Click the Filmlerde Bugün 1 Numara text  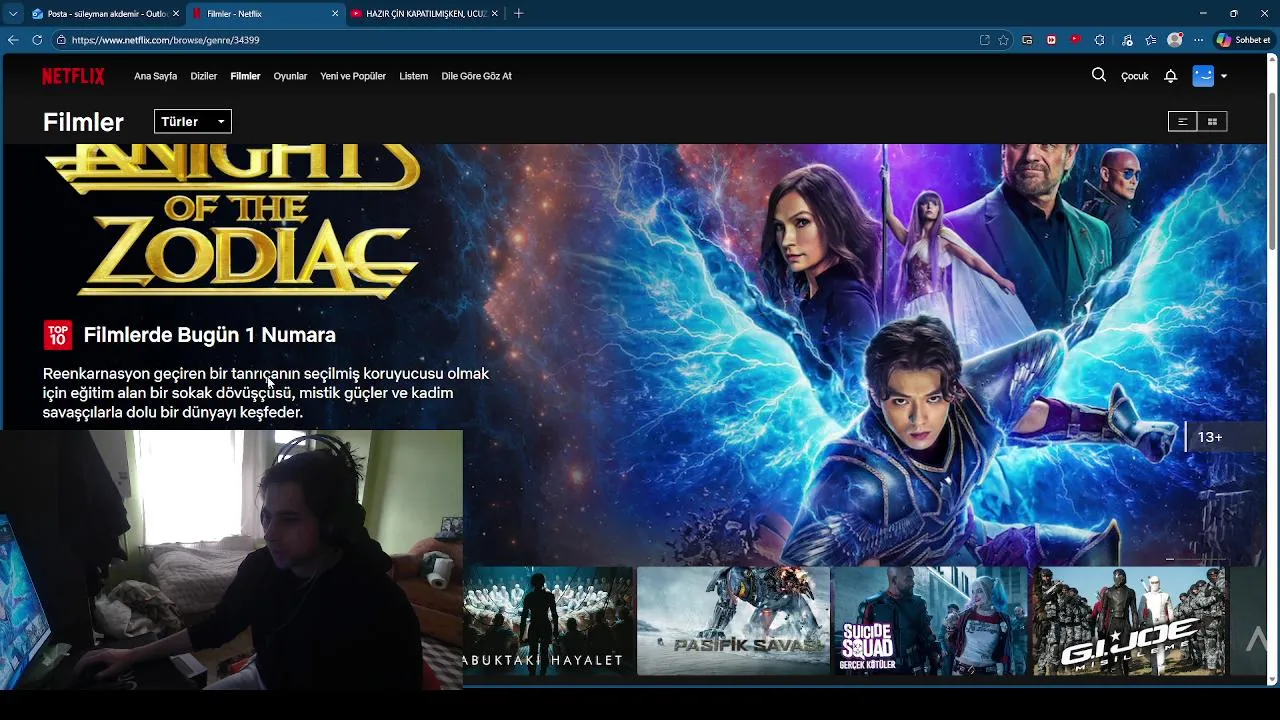click(x=209, y=335)
